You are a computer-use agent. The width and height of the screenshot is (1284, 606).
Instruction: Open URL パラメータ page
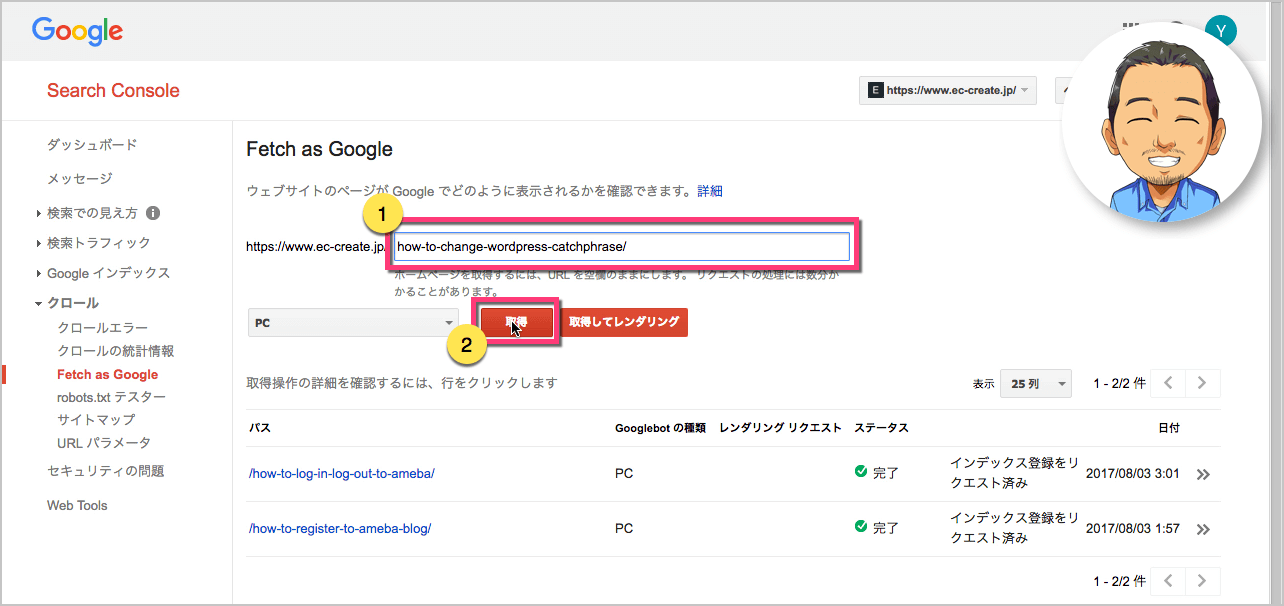point(104,443)
